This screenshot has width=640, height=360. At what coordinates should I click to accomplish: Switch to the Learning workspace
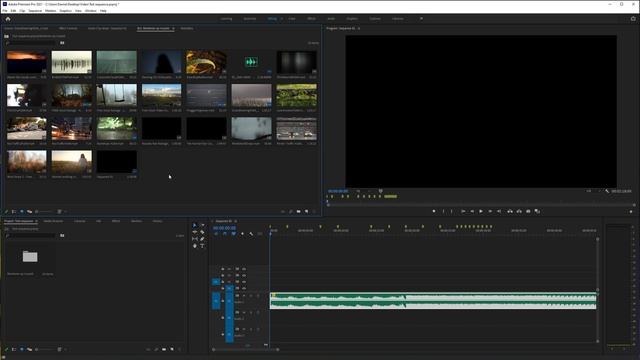pos(226,19)
